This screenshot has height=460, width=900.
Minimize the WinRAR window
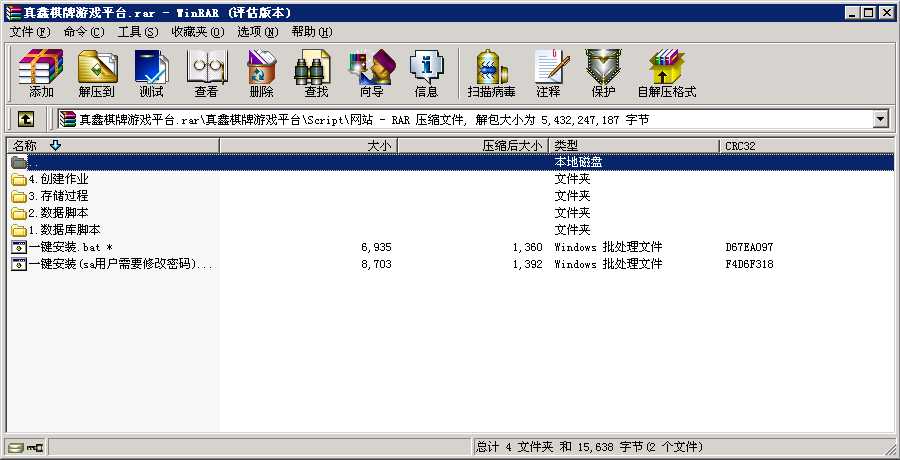854,12
